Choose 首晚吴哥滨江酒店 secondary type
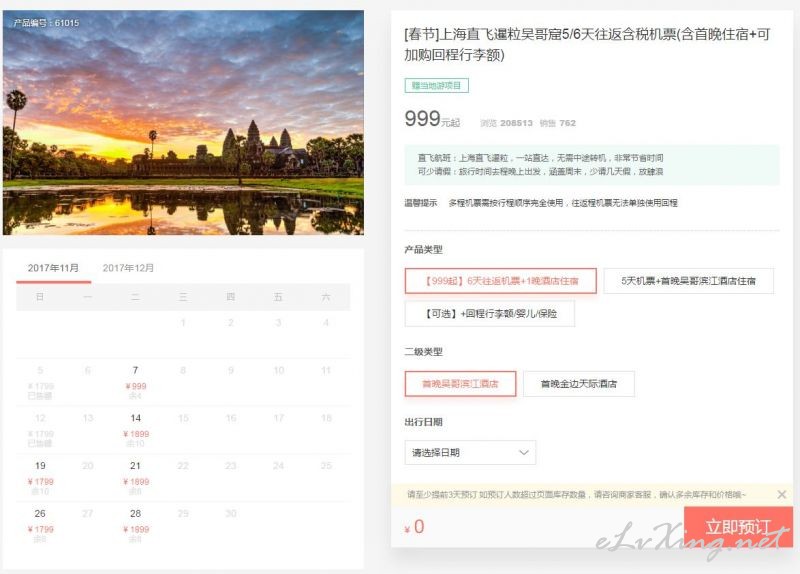This screenshot has width=800, height=574. (460, 384)
